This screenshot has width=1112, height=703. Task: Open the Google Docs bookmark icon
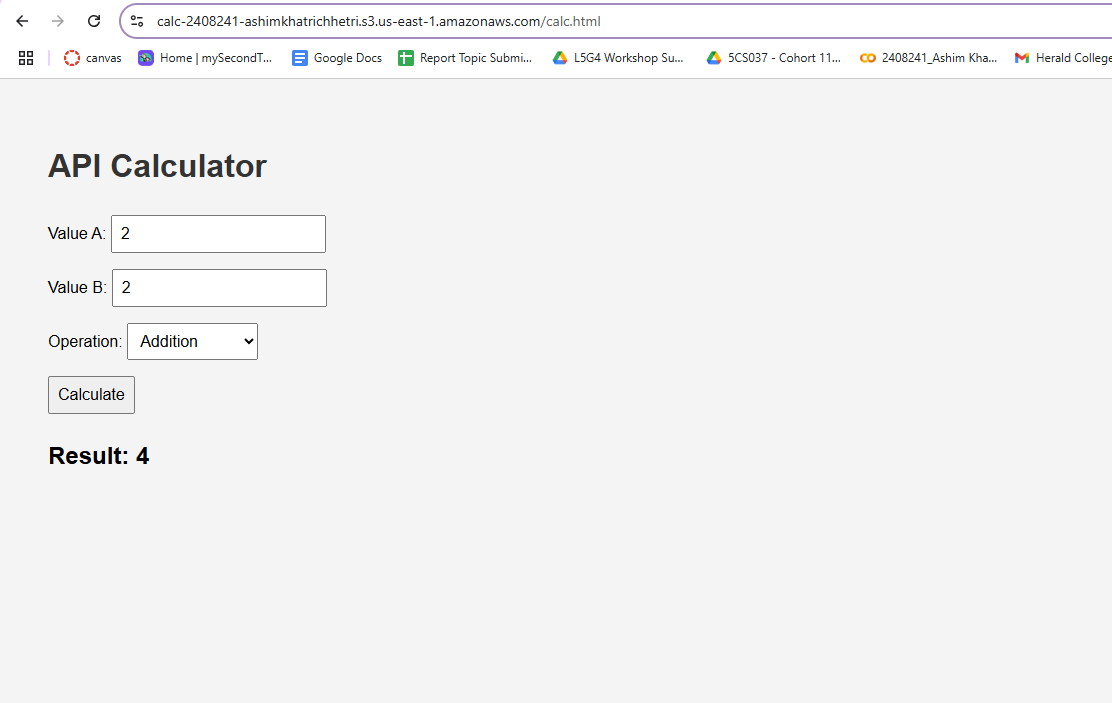pos(300,58)
